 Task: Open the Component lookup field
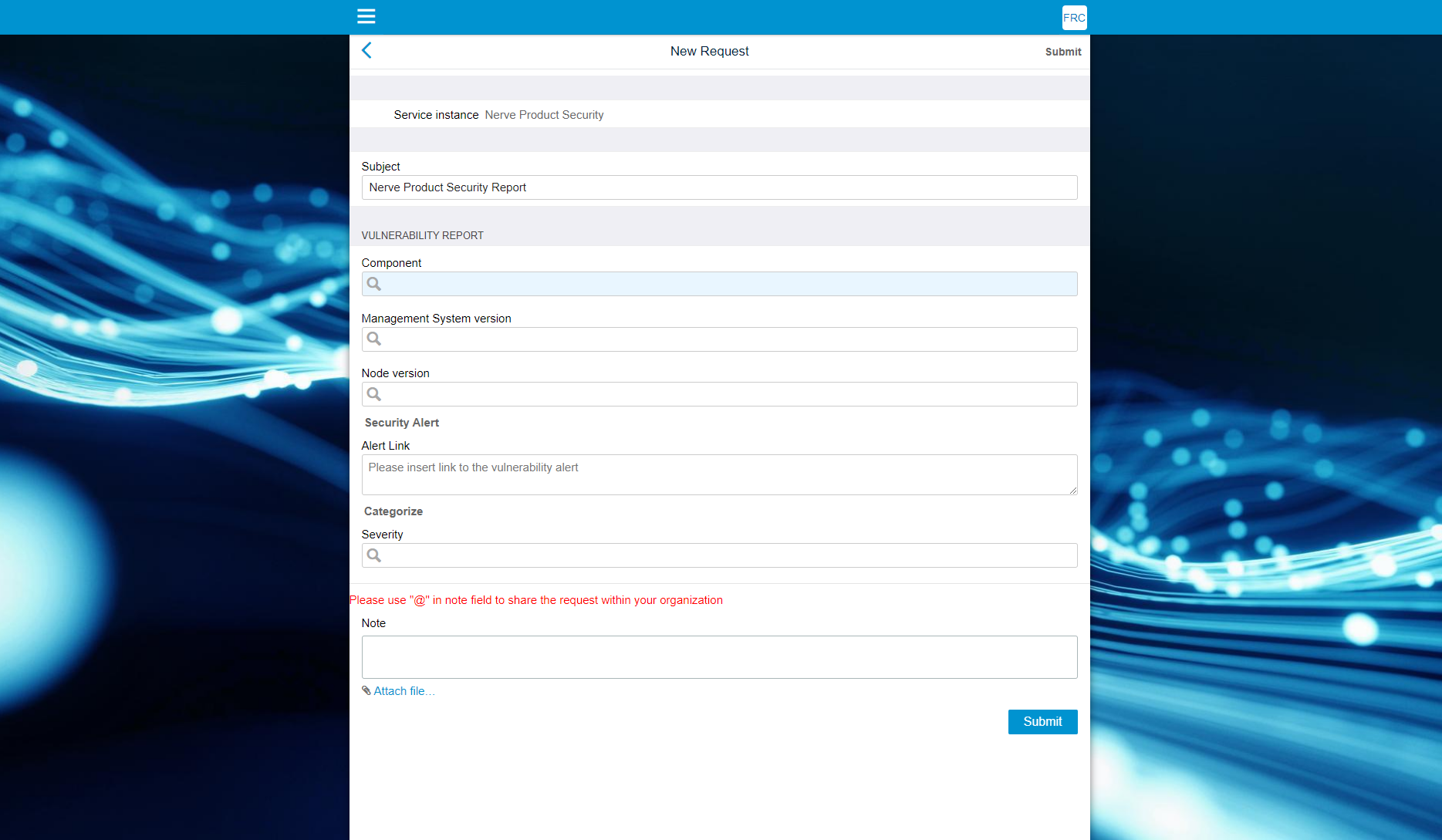point(729,284)
